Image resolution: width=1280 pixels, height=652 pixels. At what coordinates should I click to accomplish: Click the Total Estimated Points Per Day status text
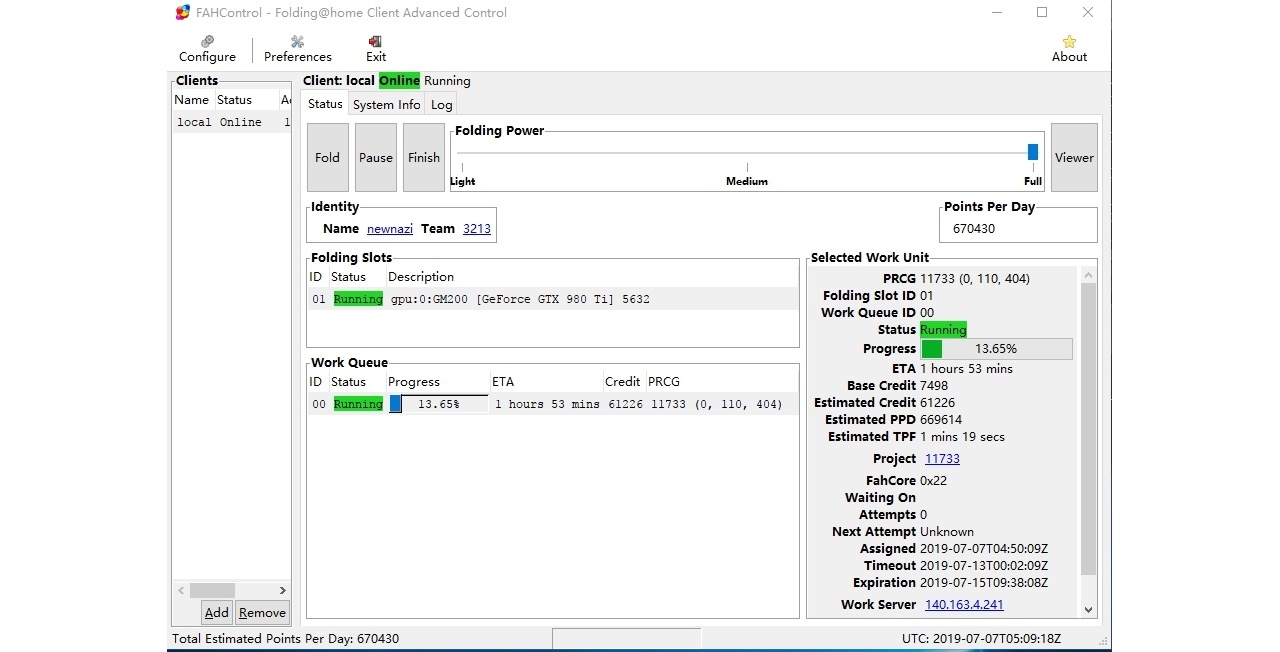[285, 639]
